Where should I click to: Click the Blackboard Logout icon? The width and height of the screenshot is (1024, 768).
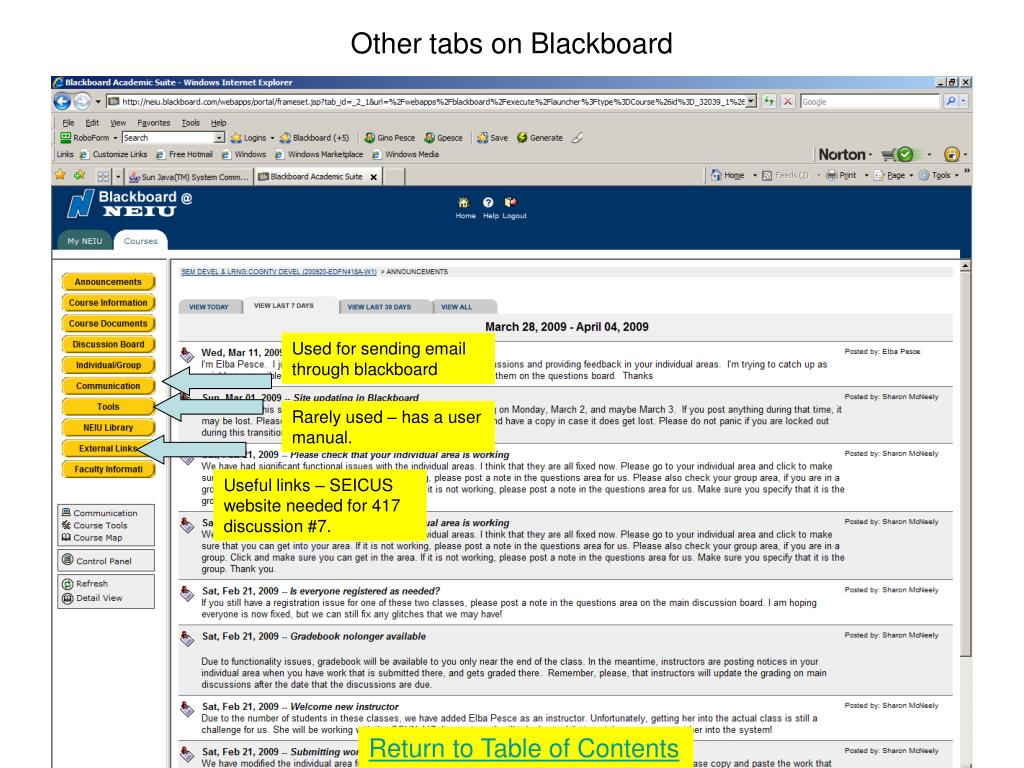pos(511,202)
